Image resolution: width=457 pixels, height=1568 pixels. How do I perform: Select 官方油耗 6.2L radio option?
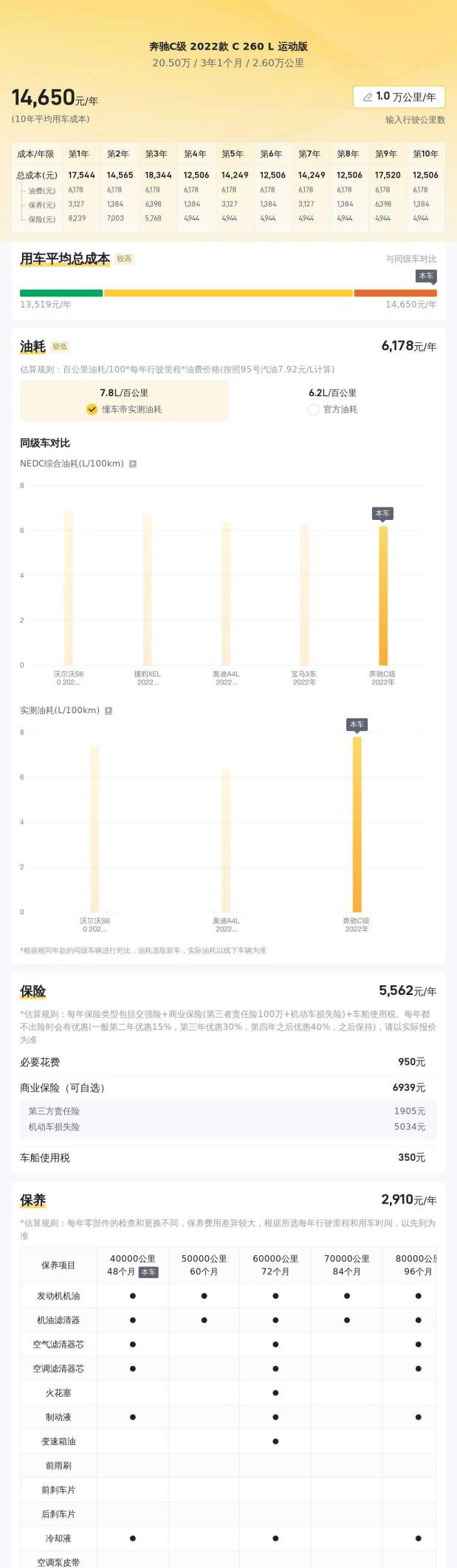coord(332,401)
